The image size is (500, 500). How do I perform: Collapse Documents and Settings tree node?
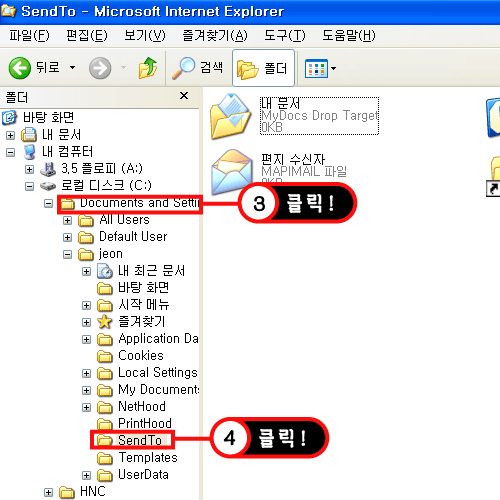(x=49, y=203)
